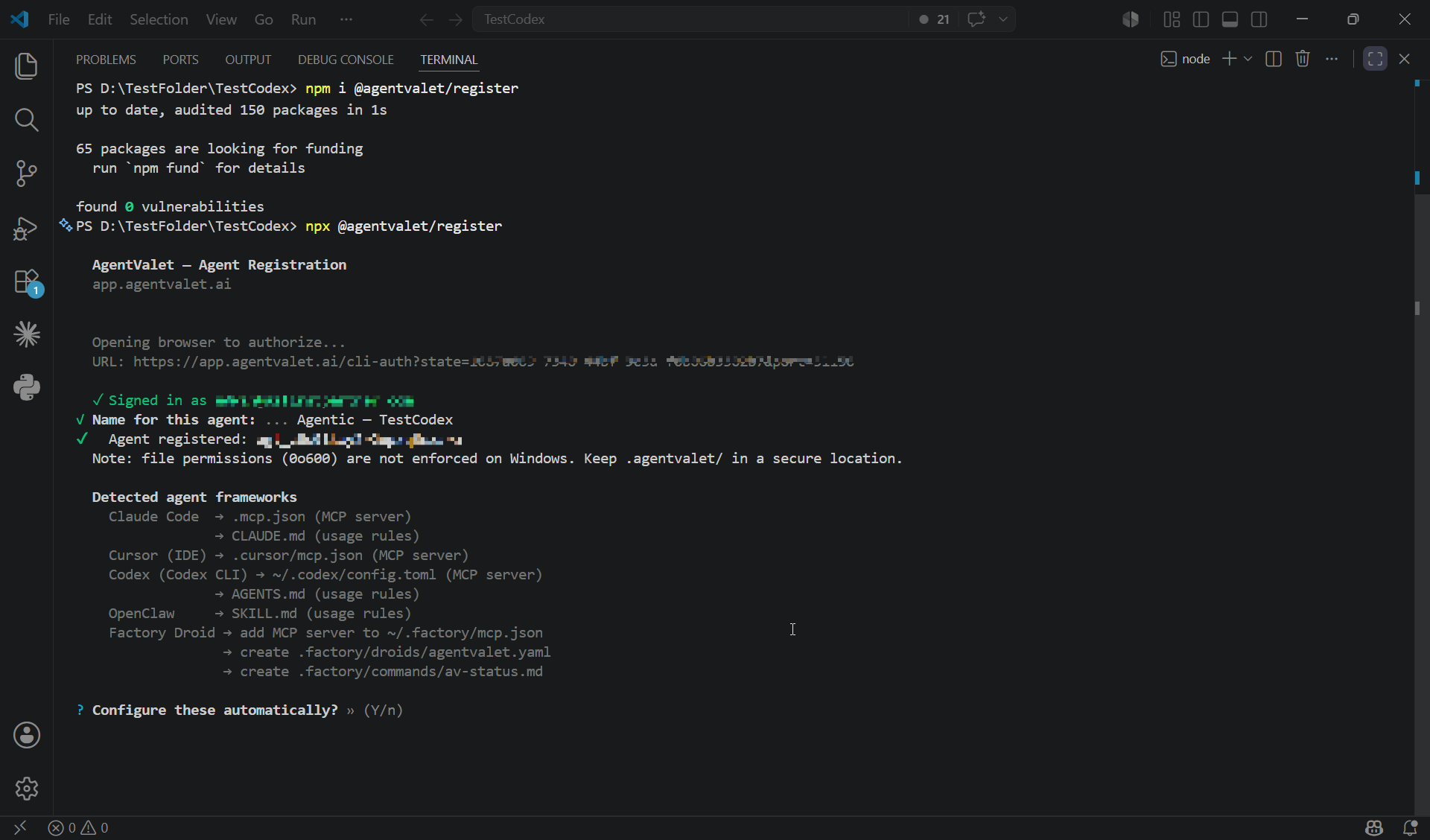
Task: Click the 'Configure these automatically?' prompt line
Action: pos(239,710)
